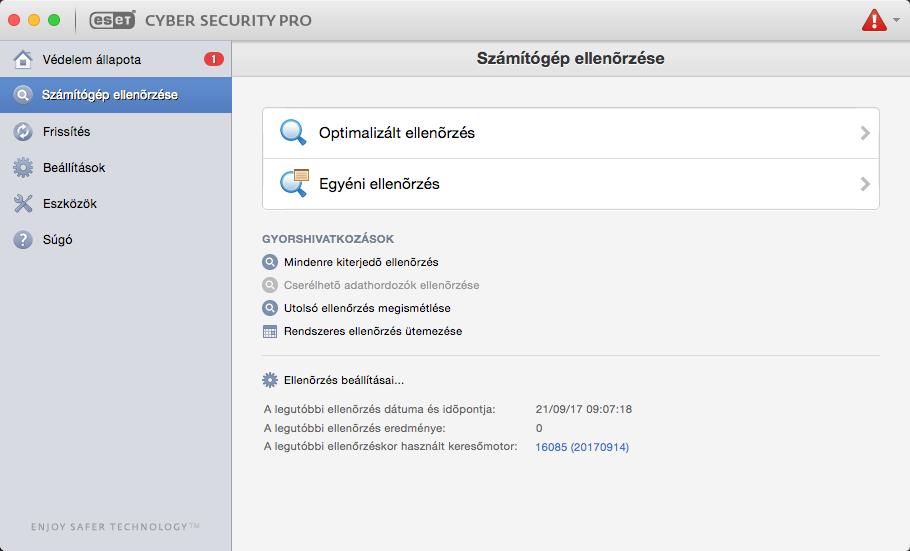Click the Egyéni ellenőrzés magnifier icon

tap(294, 183)
